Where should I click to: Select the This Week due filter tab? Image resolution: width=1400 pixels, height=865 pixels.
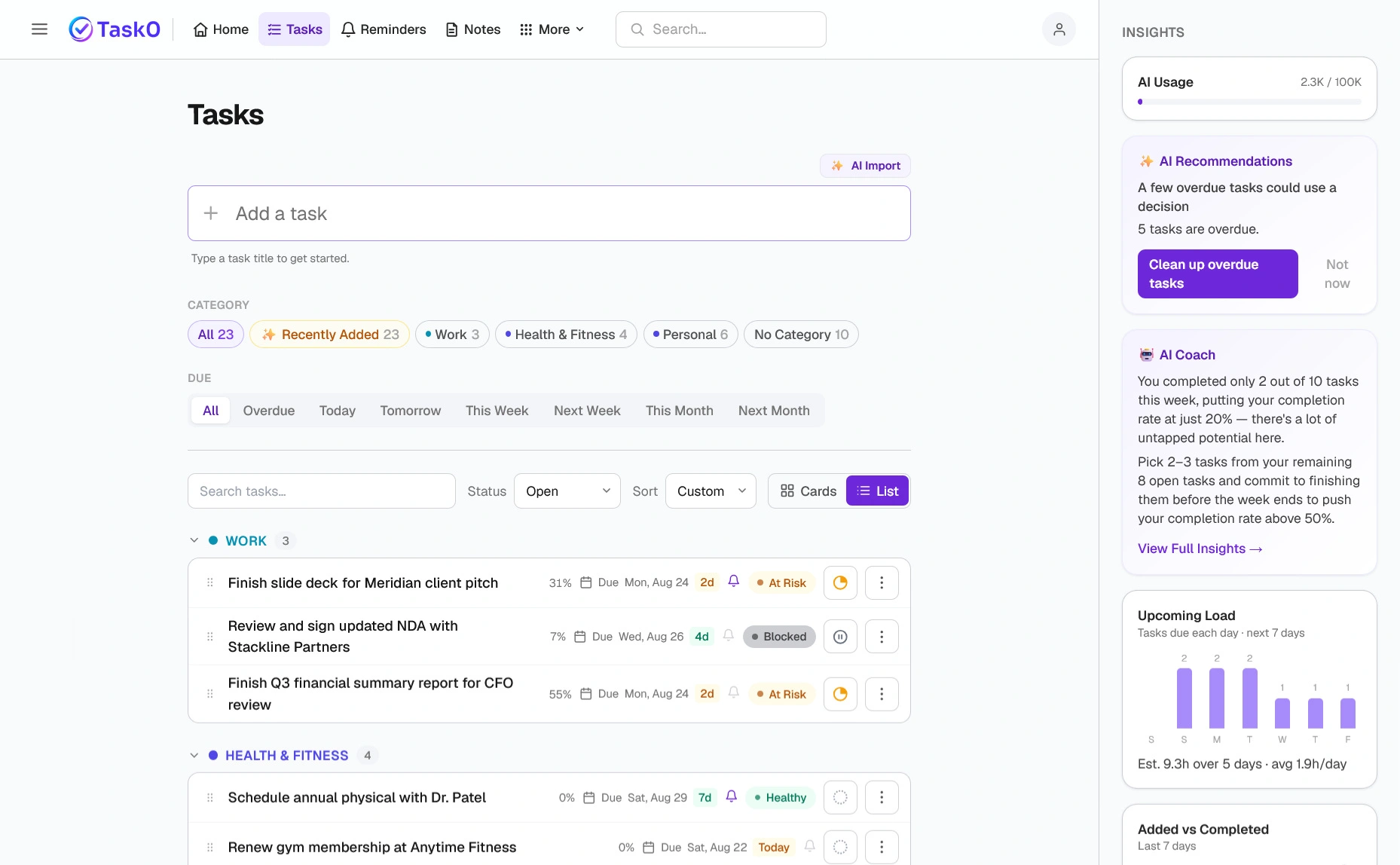[x=497, y=411]
